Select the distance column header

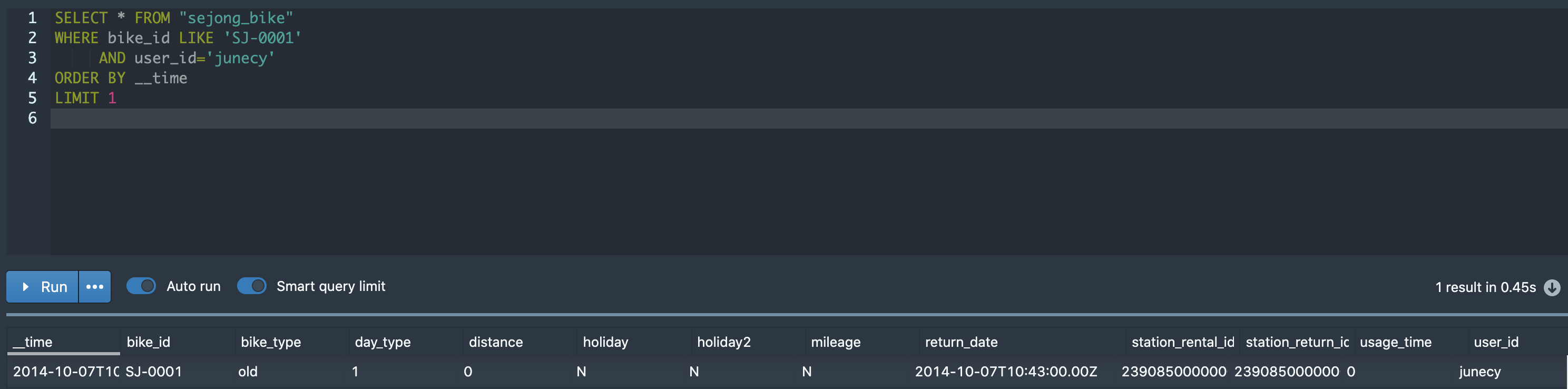519,342
